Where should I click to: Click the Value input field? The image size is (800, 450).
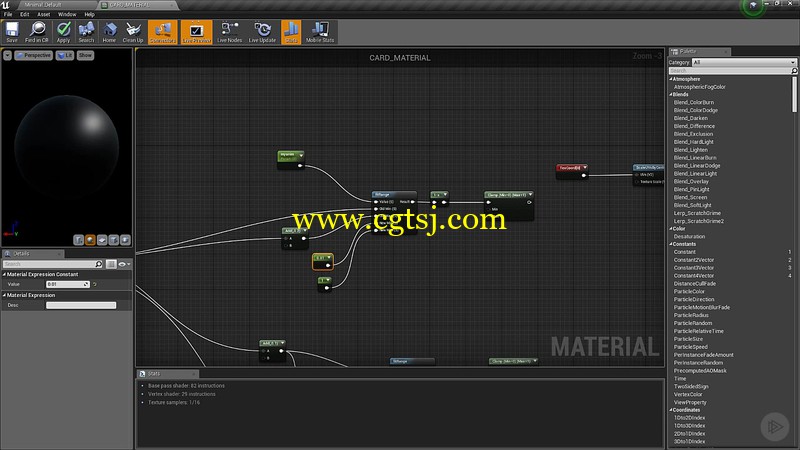click(67, 284)
